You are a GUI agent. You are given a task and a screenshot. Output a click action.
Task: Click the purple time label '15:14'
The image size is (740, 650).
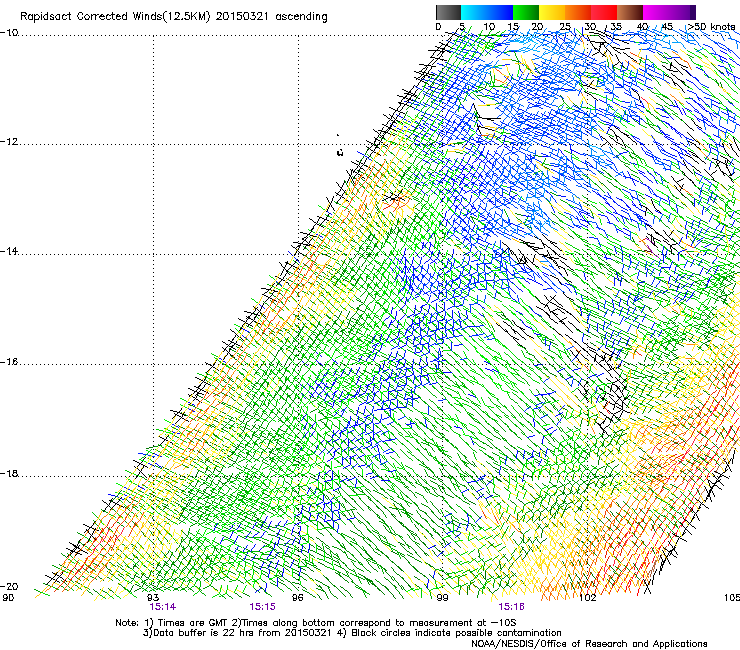point(162,607)
